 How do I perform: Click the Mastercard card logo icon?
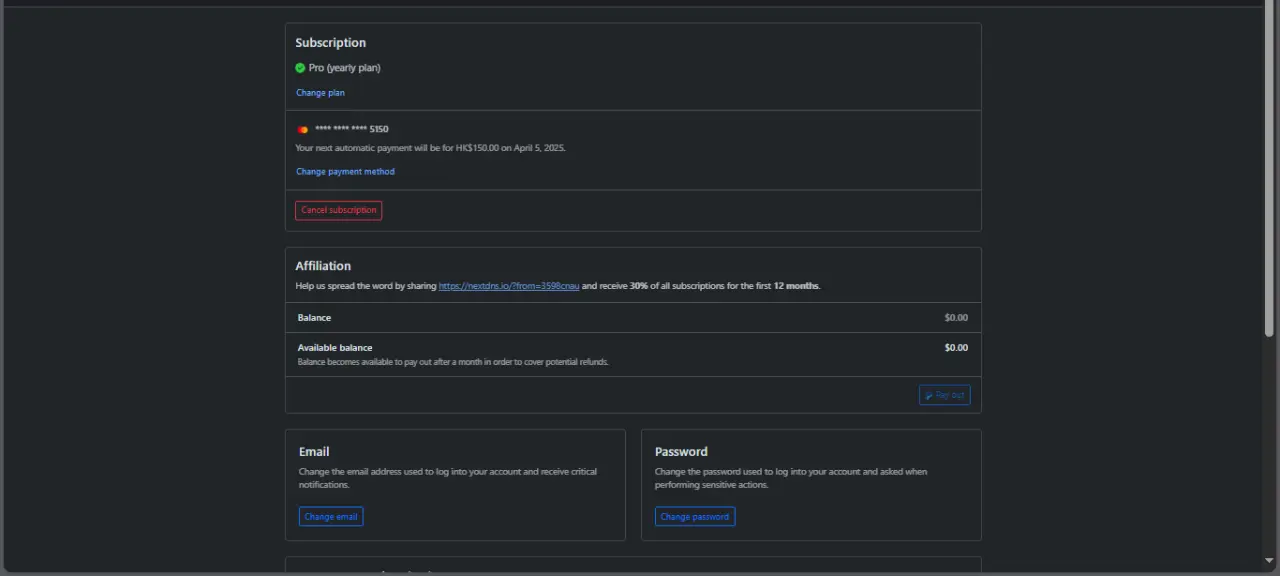tap(303, 129)
